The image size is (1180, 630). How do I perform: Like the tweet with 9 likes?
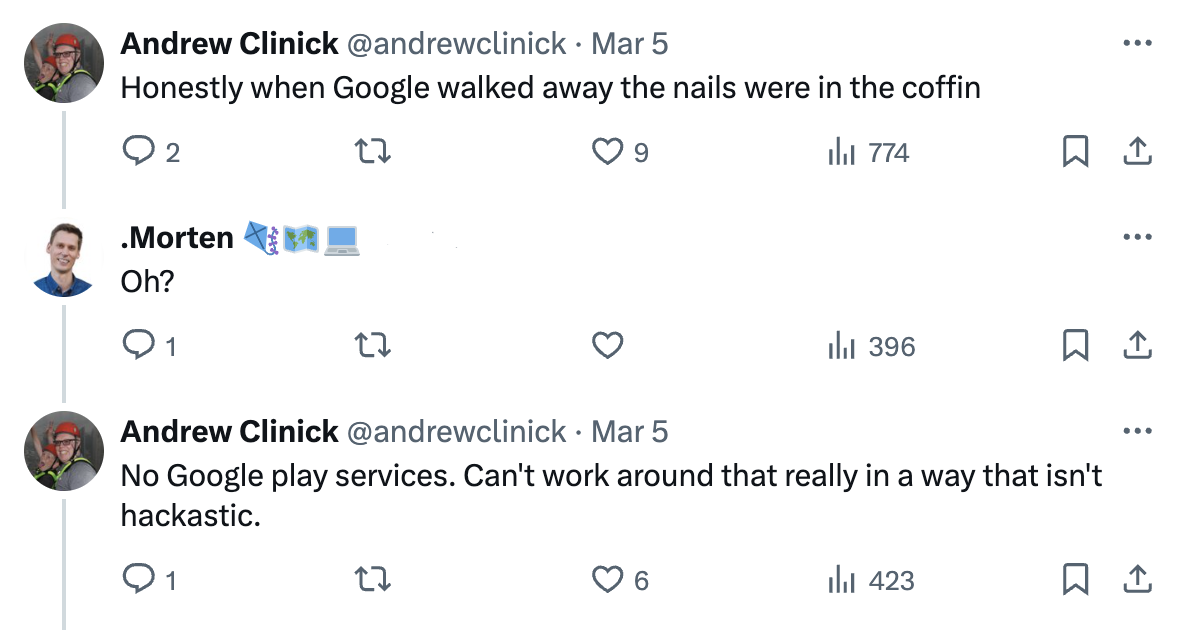(x=608, y=152)
